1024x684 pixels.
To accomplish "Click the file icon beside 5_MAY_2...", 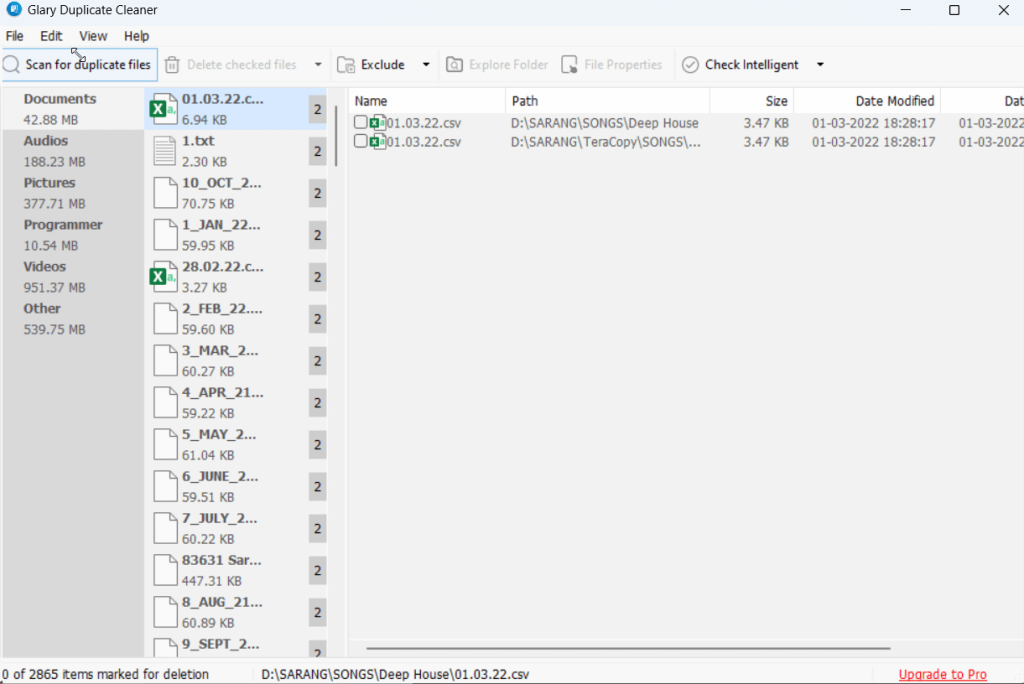I will point(165,444).
